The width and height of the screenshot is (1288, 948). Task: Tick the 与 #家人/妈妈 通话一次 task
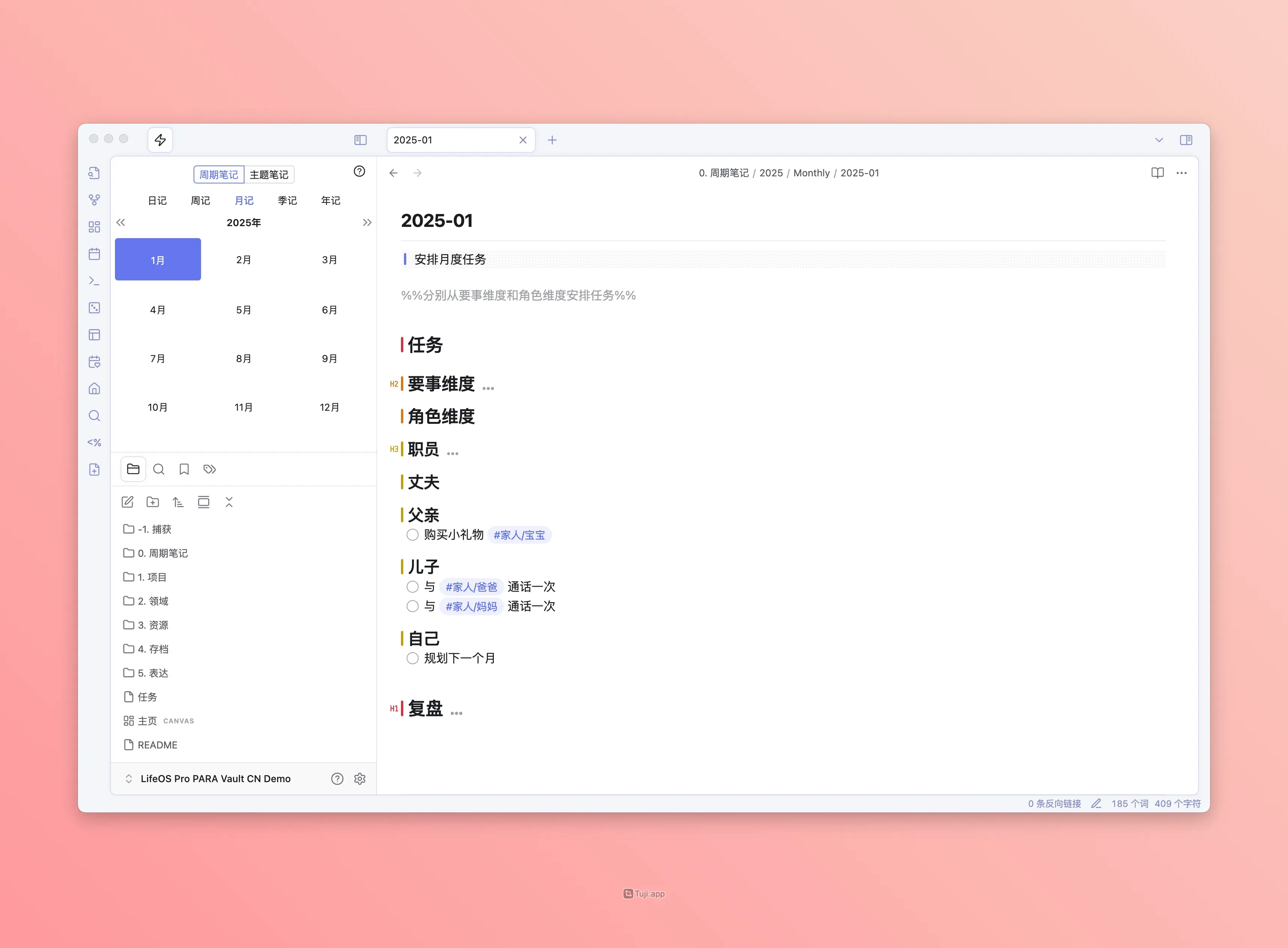(x=413, y=606)
